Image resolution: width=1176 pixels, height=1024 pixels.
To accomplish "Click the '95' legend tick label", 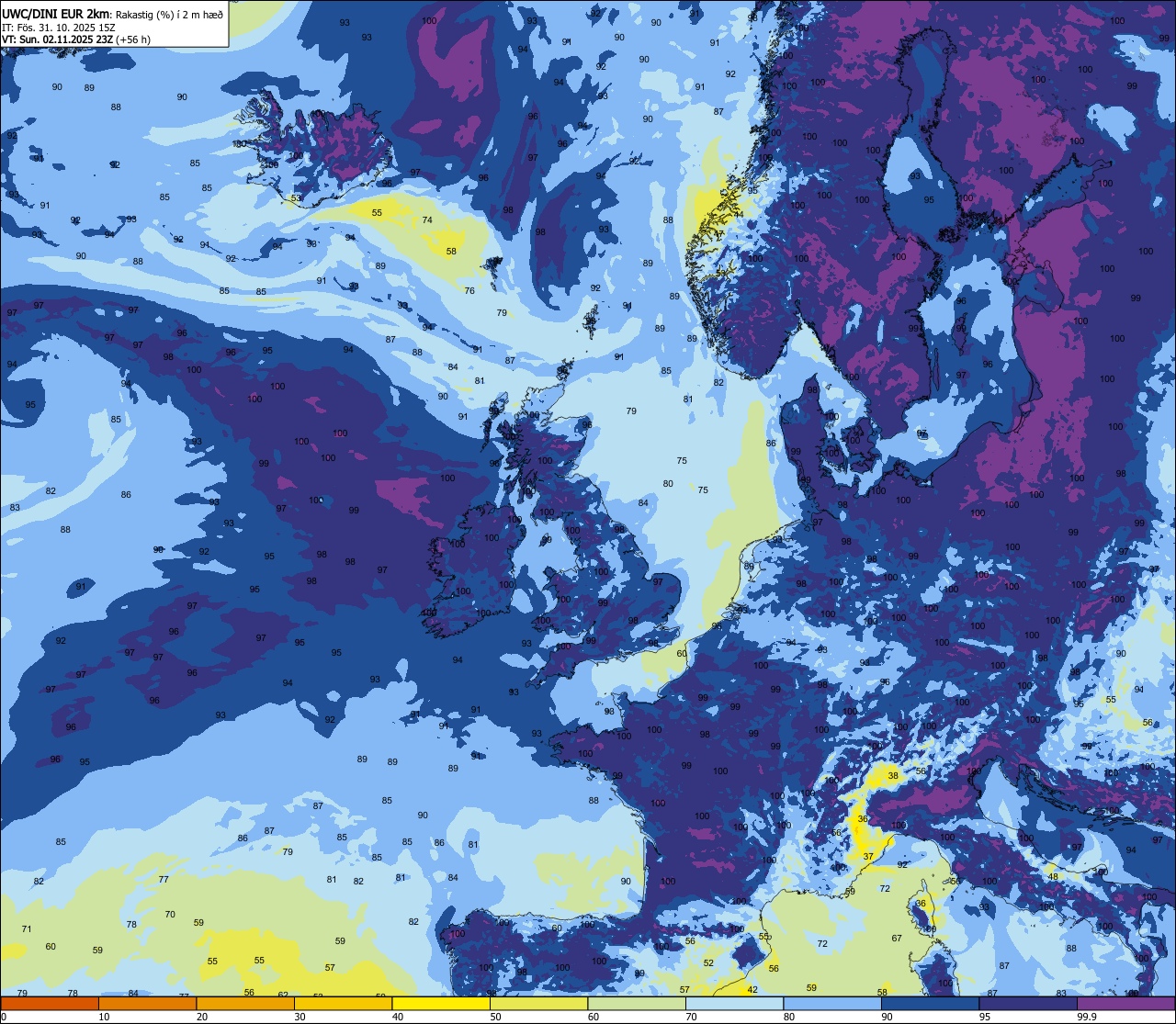I will pos(984,1017).
